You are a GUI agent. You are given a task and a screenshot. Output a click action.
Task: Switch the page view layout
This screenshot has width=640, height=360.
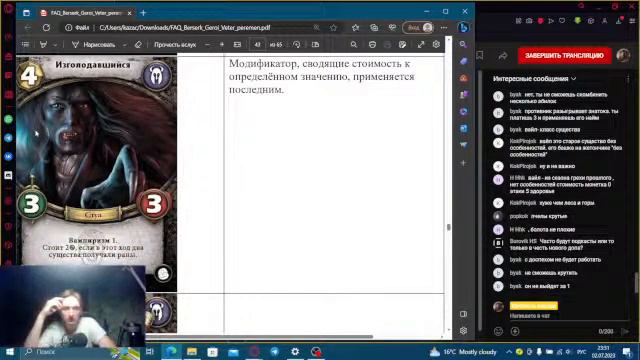tap(315, 44)
